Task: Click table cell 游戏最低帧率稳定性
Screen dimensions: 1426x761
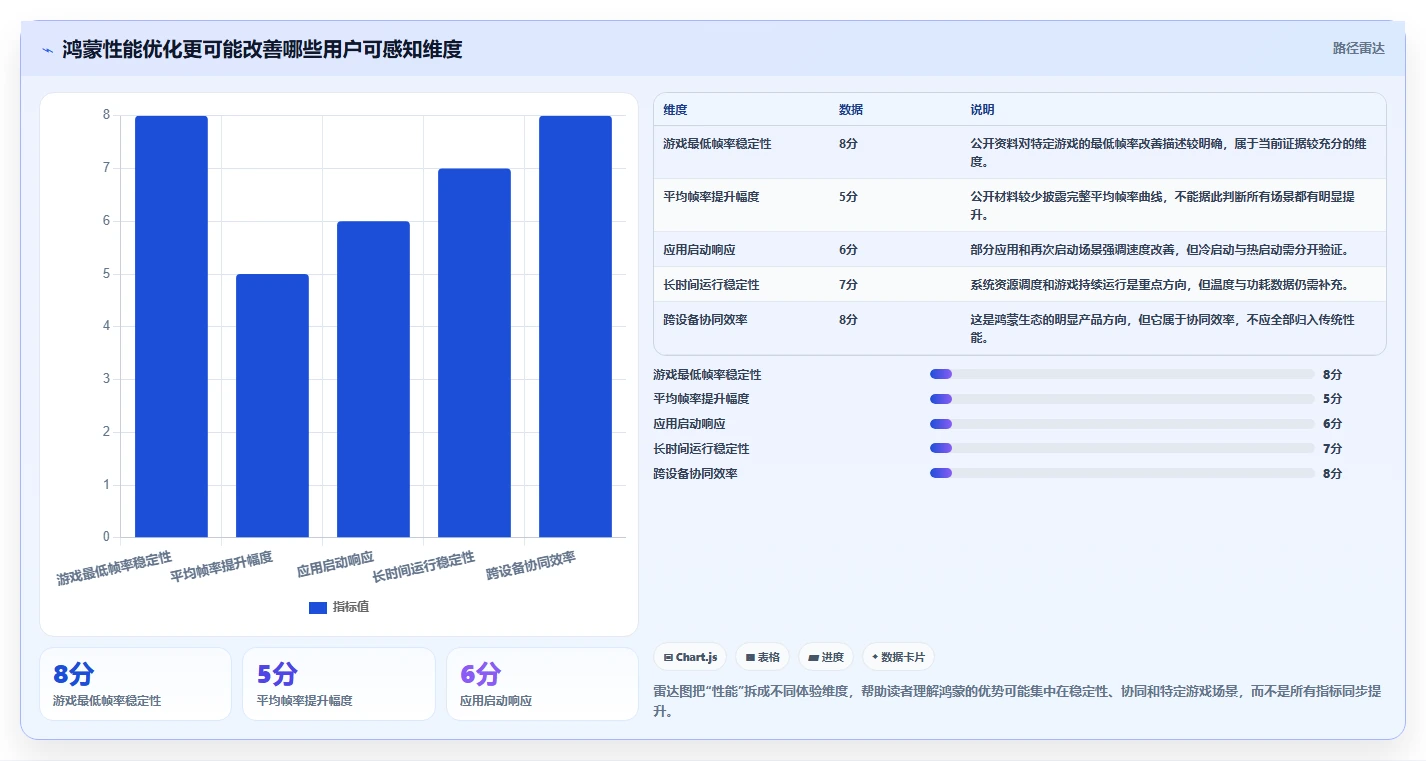Action: [717, 144]
